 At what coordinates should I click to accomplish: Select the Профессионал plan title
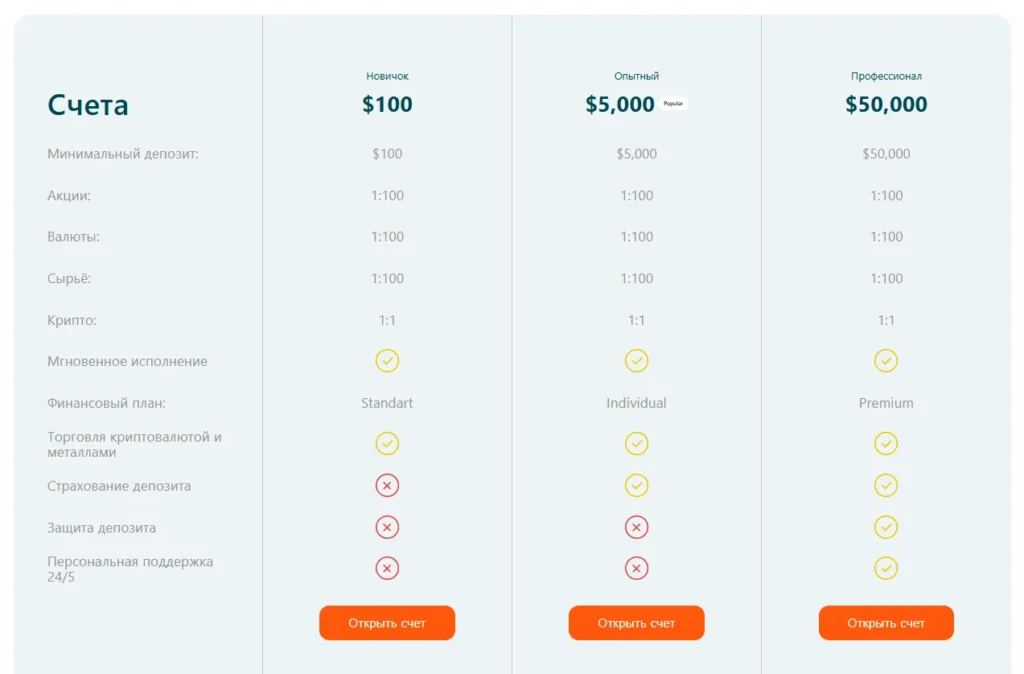point(886,76)
